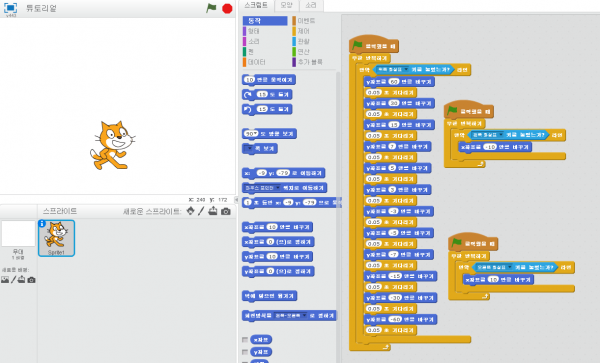Select the Sprite1 thumbnail in sprite list
Image resolution: width=600 pixels, height=363 pixels.
point(57,238)
